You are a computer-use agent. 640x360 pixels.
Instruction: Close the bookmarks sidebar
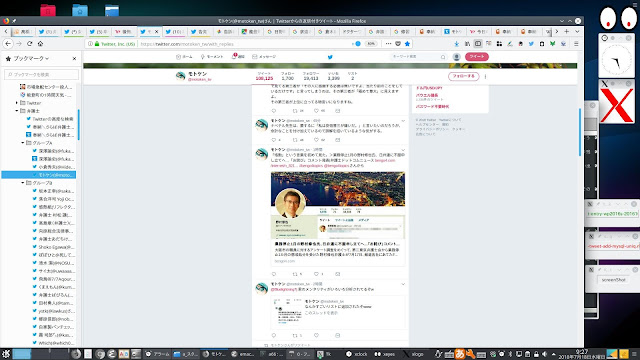click(74, 59)
